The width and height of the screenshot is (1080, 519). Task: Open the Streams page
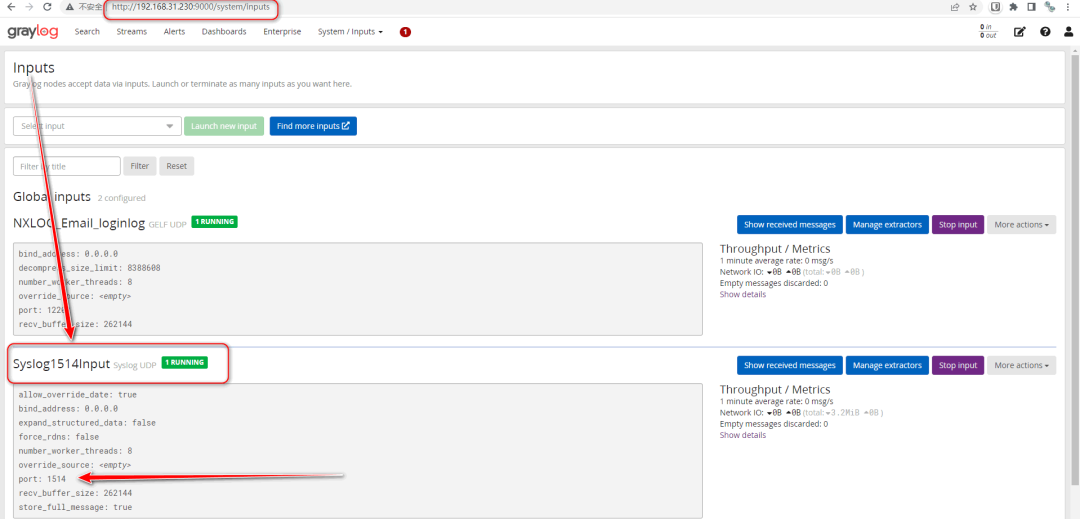(132, 32)
